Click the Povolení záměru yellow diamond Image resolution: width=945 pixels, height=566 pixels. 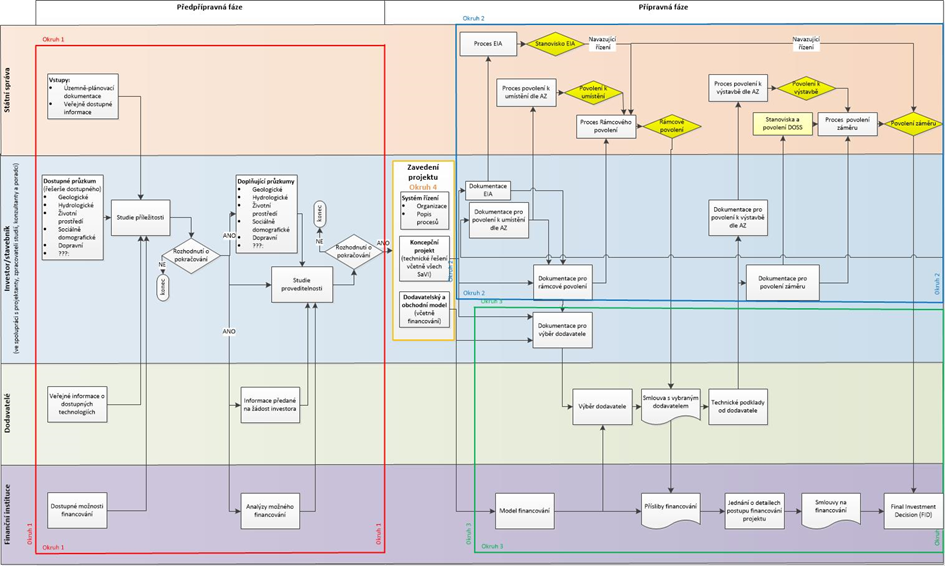[913, 124]
